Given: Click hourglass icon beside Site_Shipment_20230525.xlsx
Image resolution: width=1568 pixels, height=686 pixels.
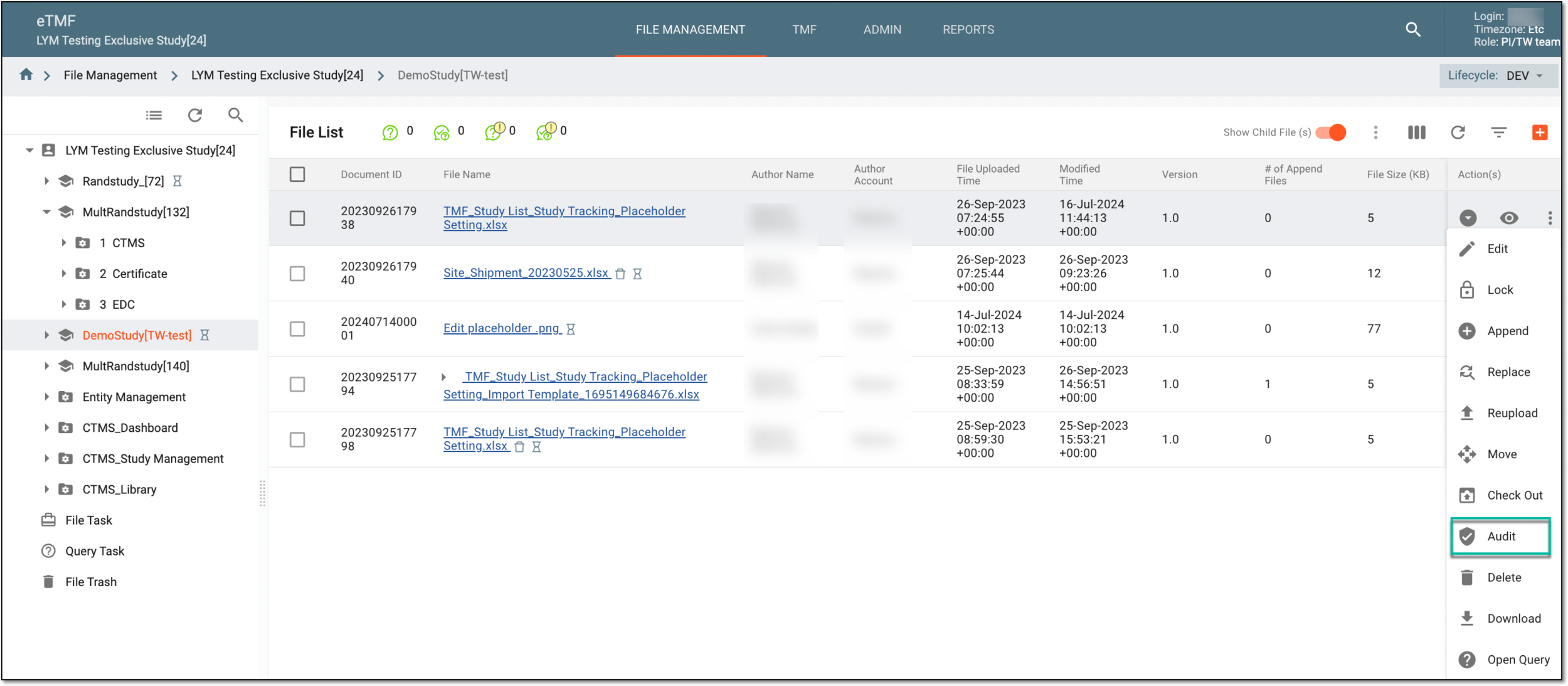Looking at the screenshot, I should pyautogui.click(x=637, y=274).
